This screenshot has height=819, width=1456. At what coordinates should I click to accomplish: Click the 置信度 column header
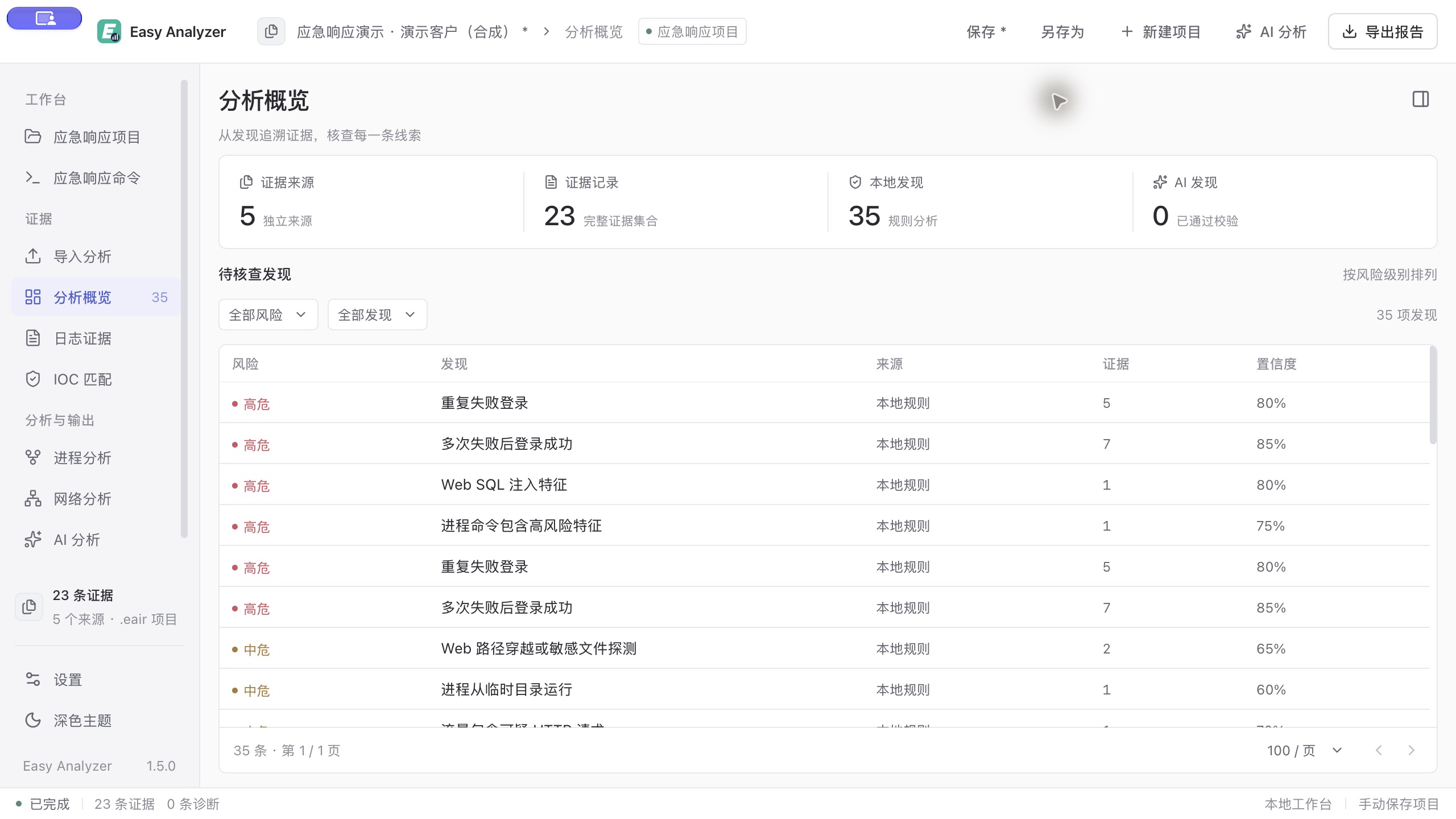click(x=1276, y=364)
